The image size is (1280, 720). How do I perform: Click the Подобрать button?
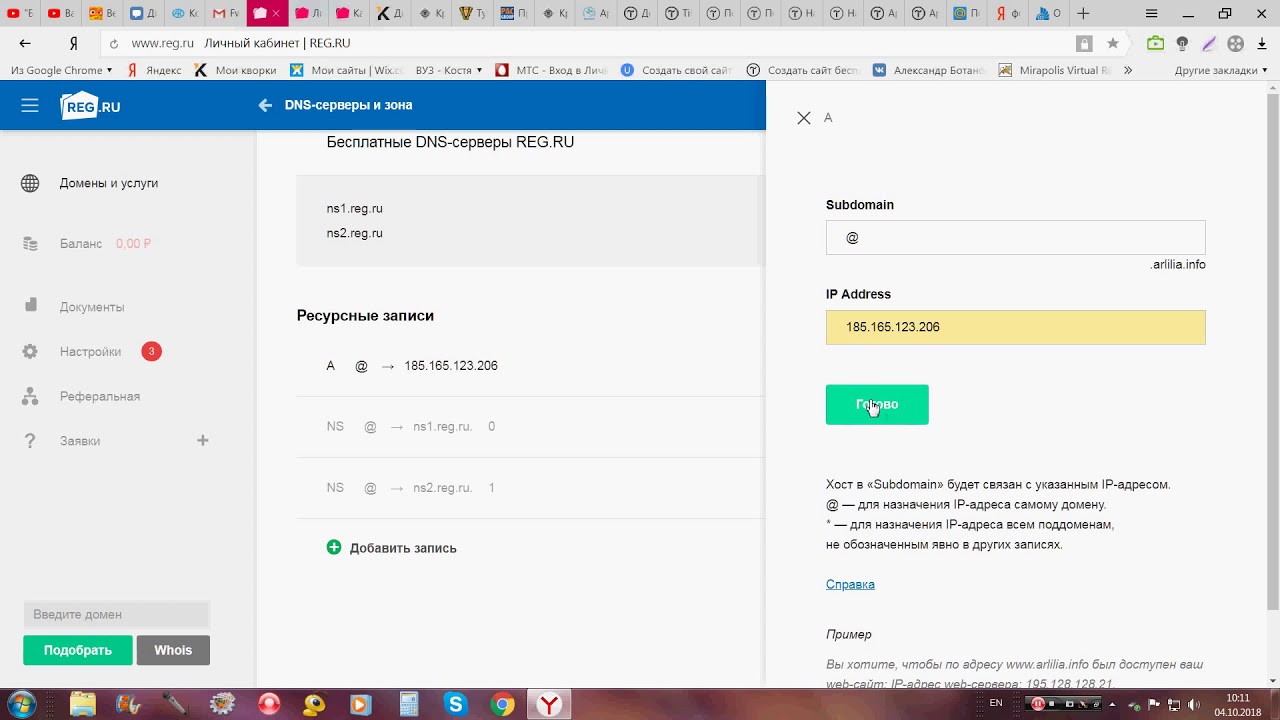[x=78, y=650]
